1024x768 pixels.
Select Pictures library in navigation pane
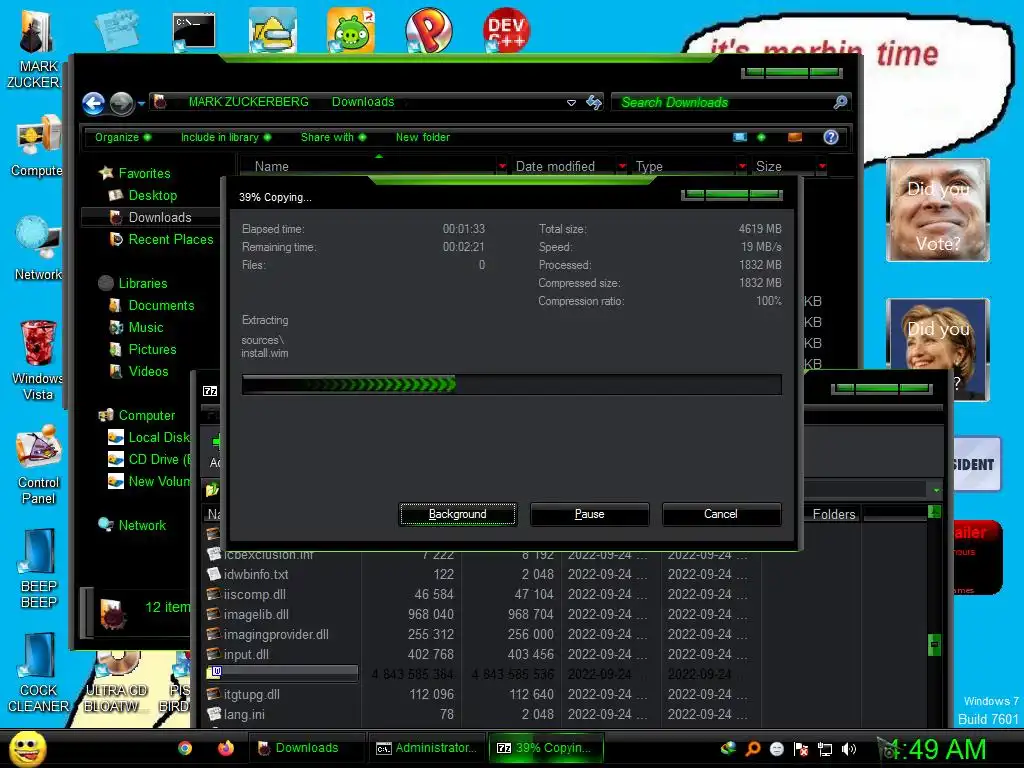[152, 349]
